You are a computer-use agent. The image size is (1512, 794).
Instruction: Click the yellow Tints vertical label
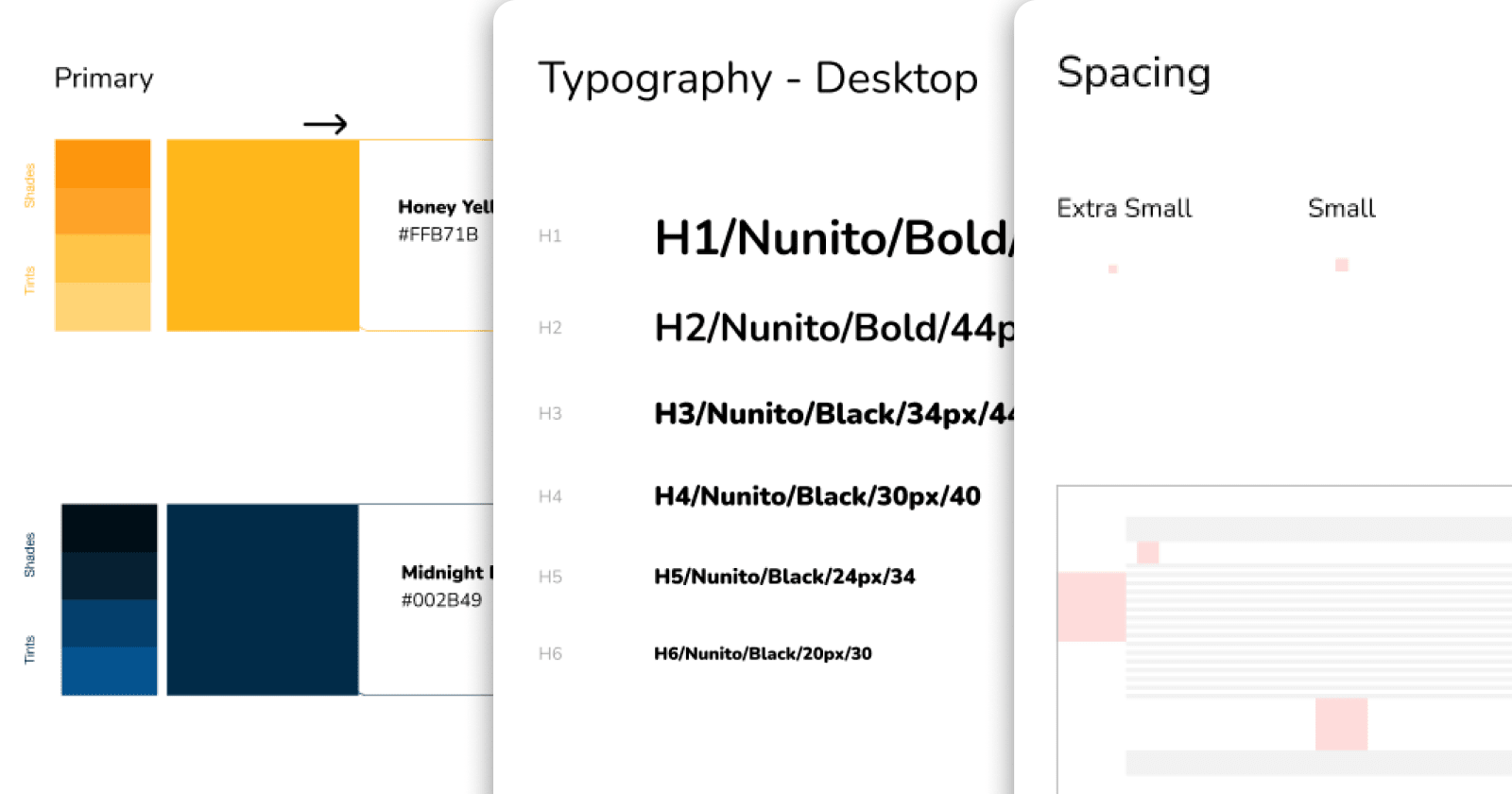[29, 281]
